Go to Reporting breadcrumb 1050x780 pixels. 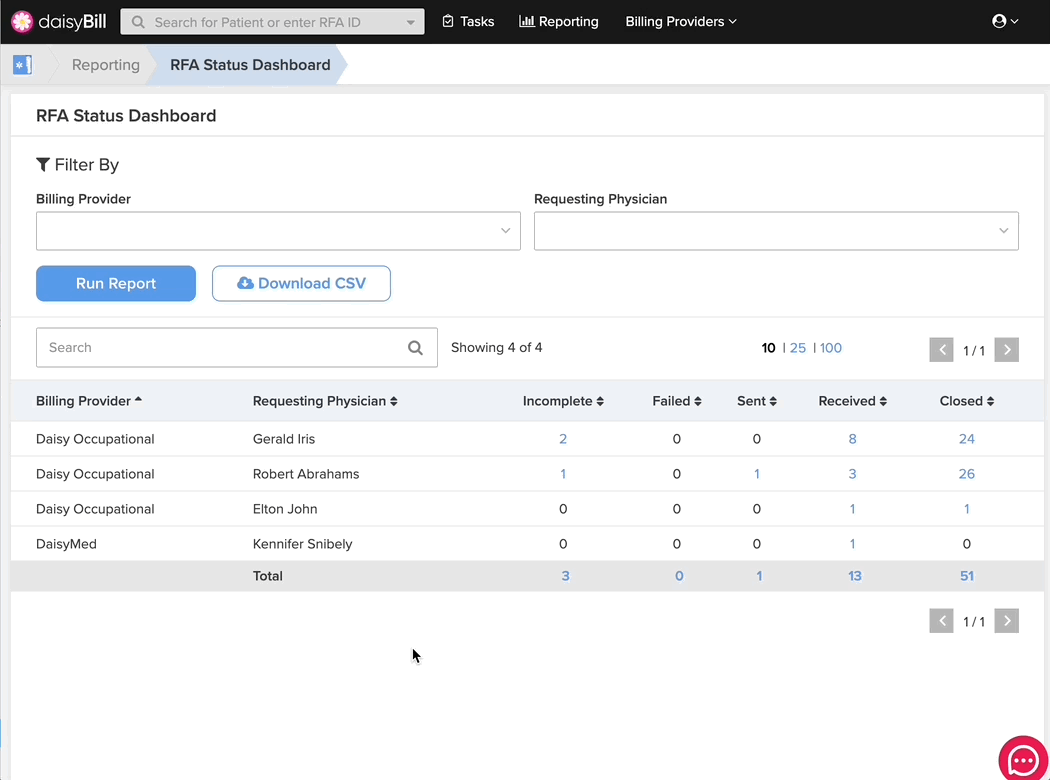coord(106,65)
